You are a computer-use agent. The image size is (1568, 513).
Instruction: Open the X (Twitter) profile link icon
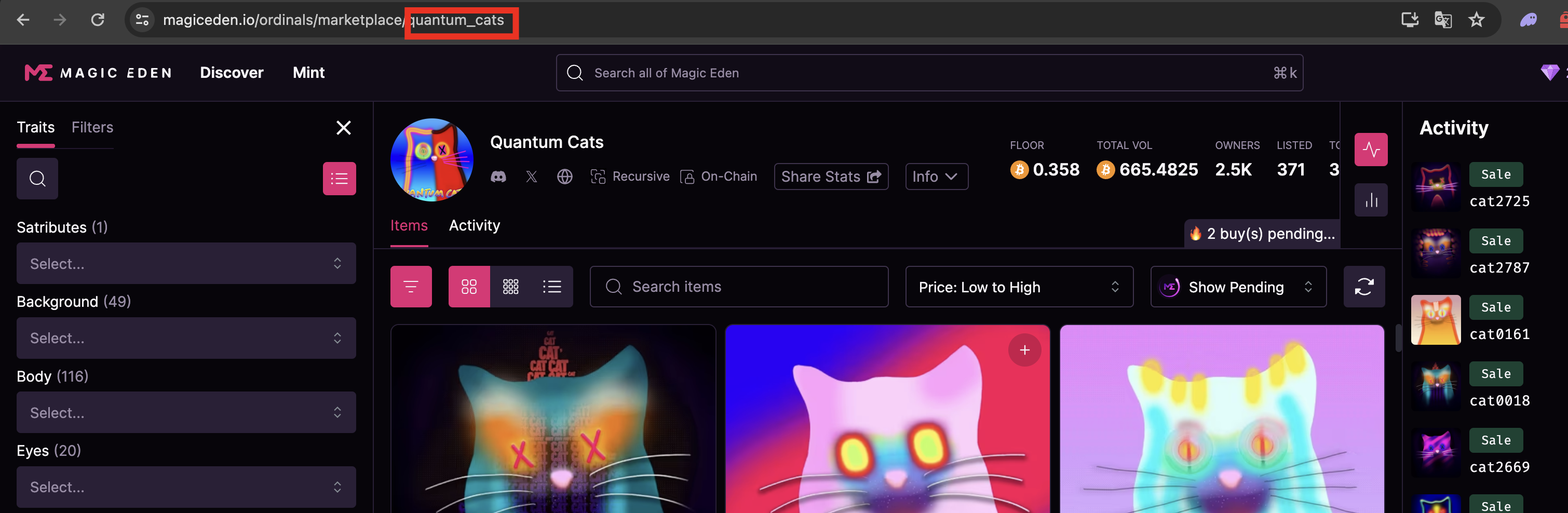[x=531, y=177]
